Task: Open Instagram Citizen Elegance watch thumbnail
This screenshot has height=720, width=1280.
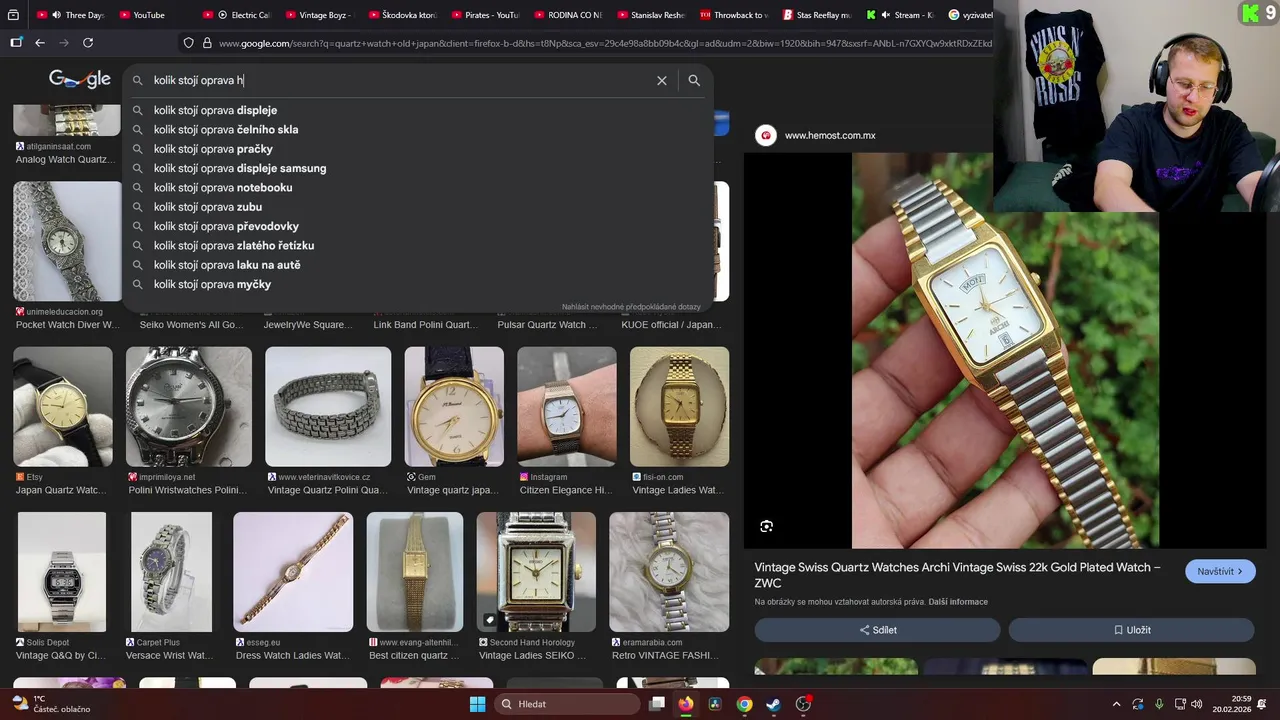Action: [566, 407]
